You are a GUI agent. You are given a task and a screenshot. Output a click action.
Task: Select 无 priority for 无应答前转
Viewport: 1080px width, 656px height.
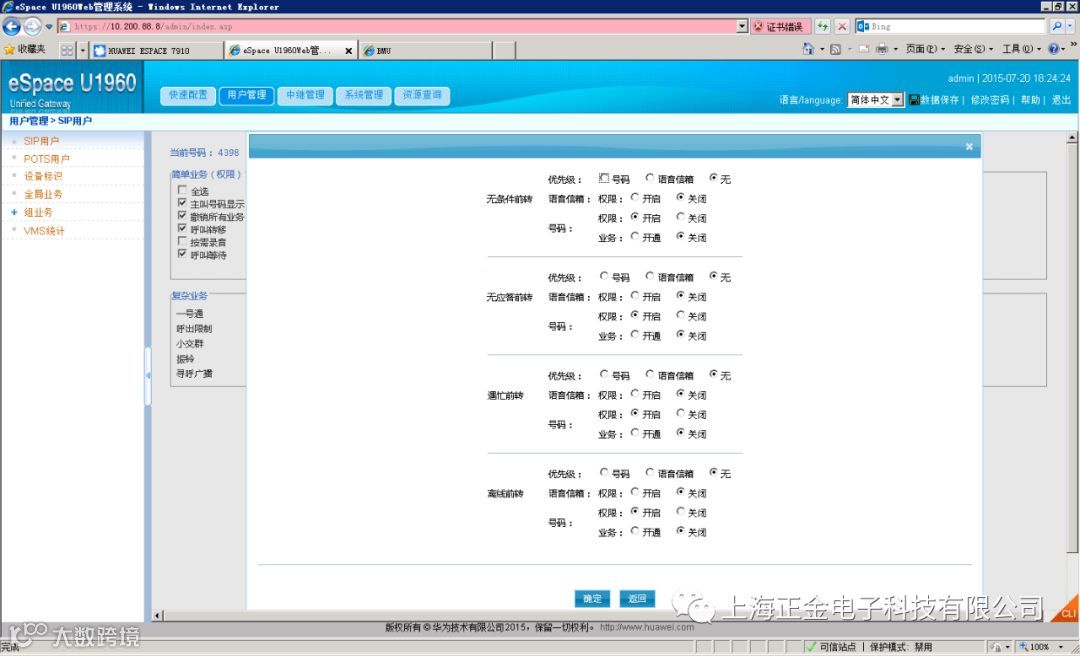pos(714,276)
